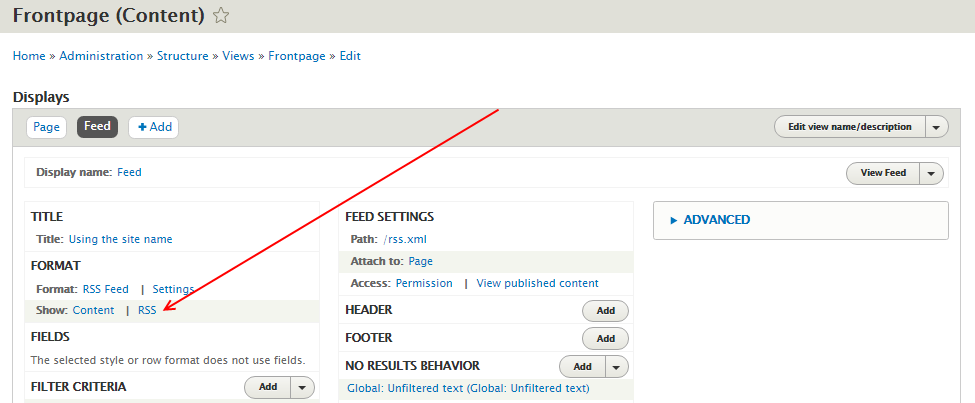This screenshot has width=975, height=403.
Task: Click the View Feed button
Action: 883,174
